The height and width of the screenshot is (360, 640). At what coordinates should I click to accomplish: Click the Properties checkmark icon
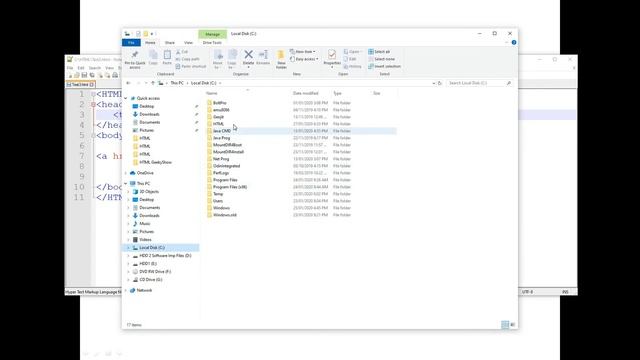pyautogui.click(x=332, y=54)
